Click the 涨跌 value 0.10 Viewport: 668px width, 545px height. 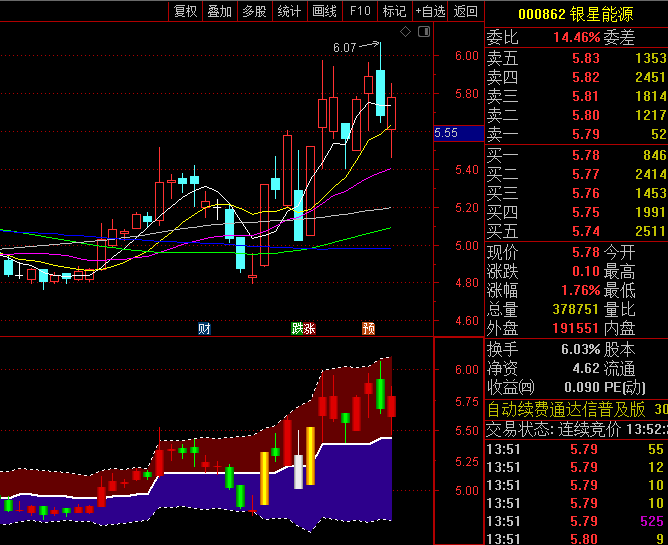pyautogui.click(x=586, y=271)
